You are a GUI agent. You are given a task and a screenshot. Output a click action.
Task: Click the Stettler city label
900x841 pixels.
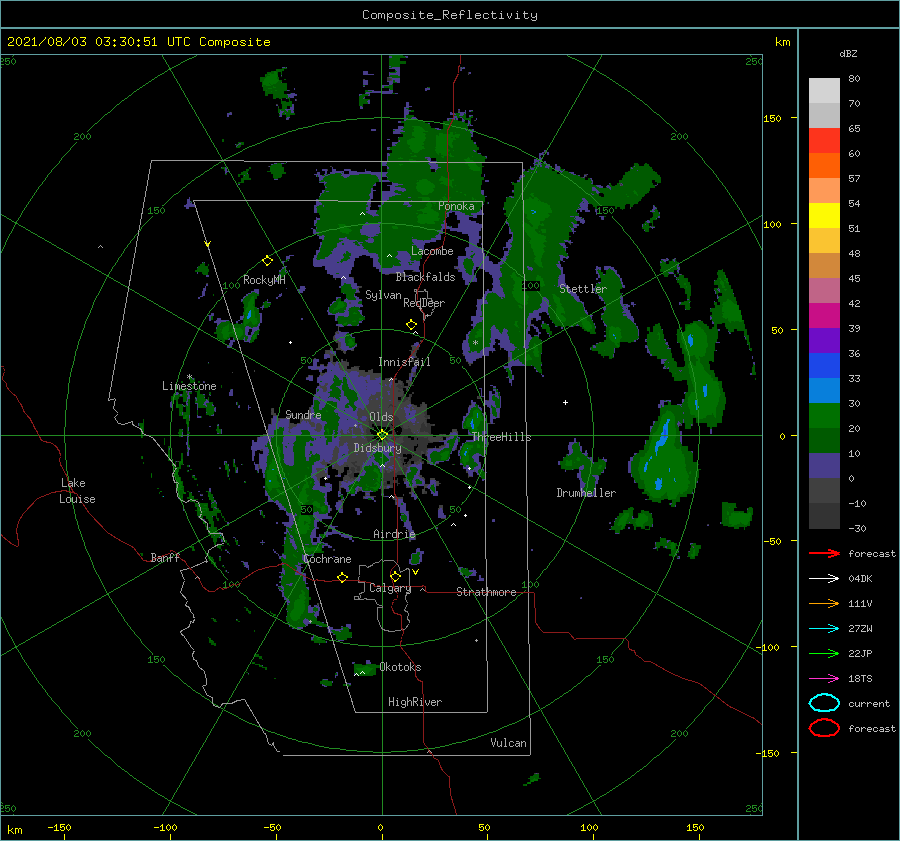click(583, 289)
